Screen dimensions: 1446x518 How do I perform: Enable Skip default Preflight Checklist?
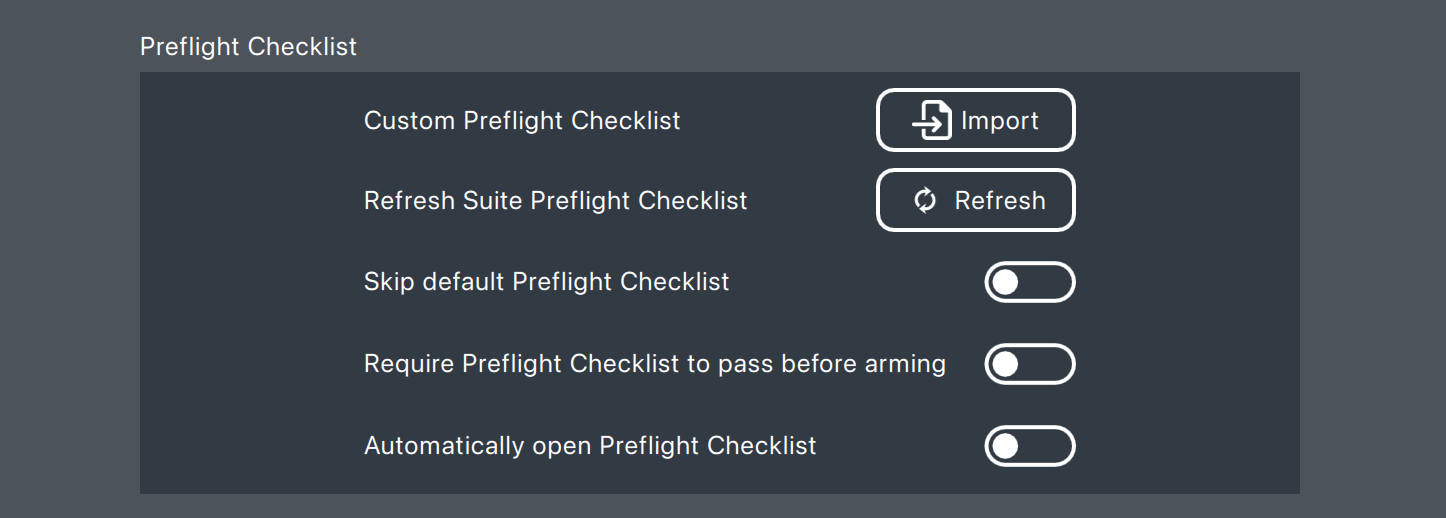point(1029,282)
